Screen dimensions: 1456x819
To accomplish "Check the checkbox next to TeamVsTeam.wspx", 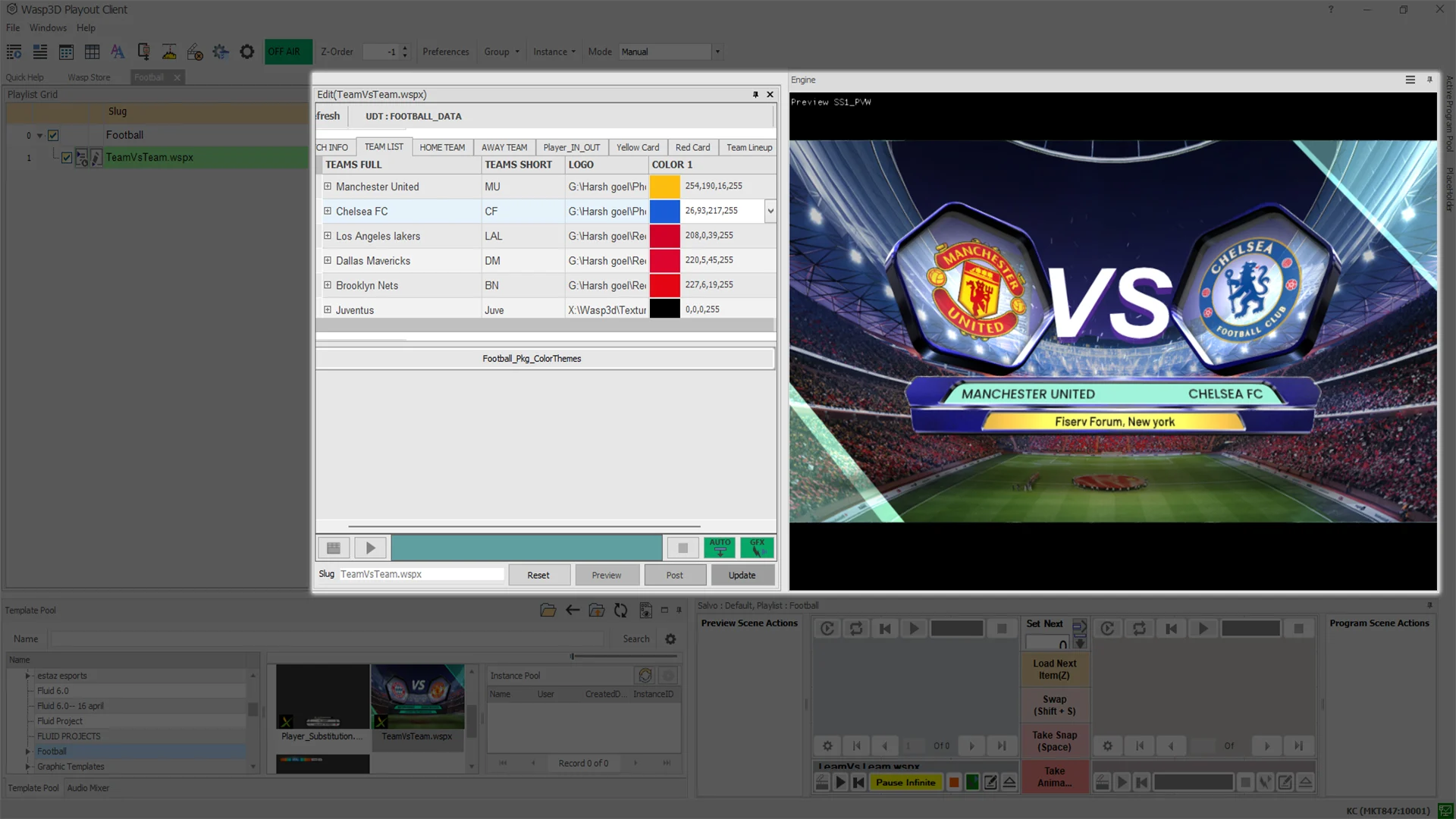I will tap(67, 157).
